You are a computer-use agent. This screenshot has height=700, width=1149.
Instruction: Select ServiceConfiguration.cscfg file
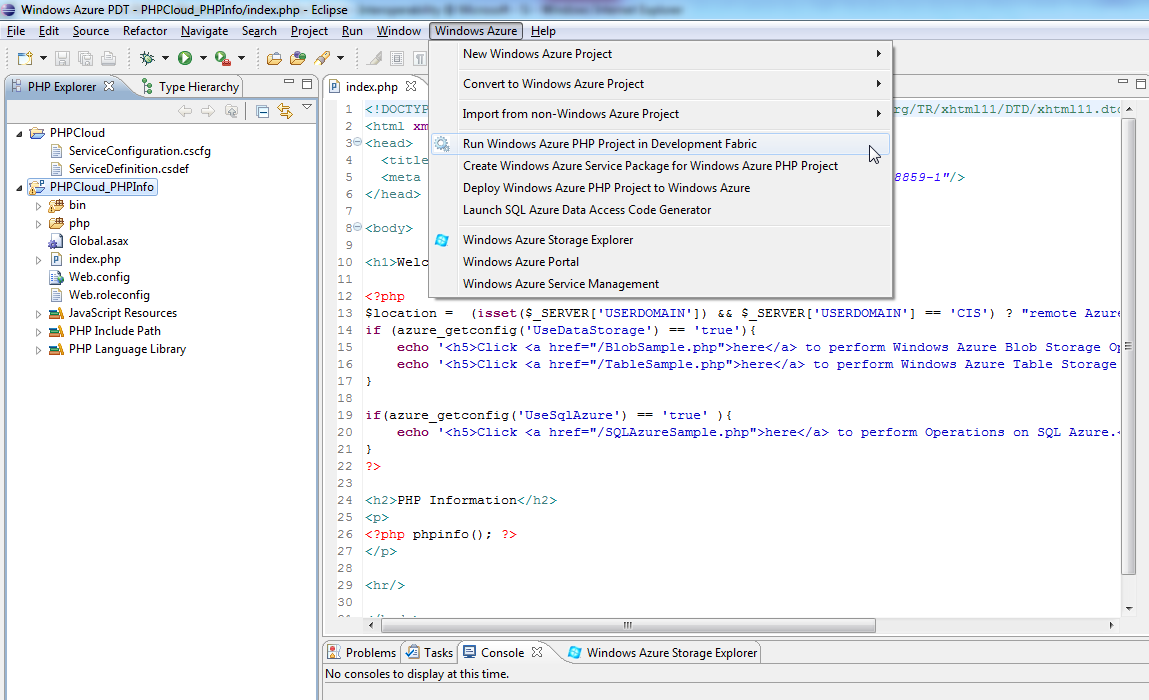pos(139,151)
